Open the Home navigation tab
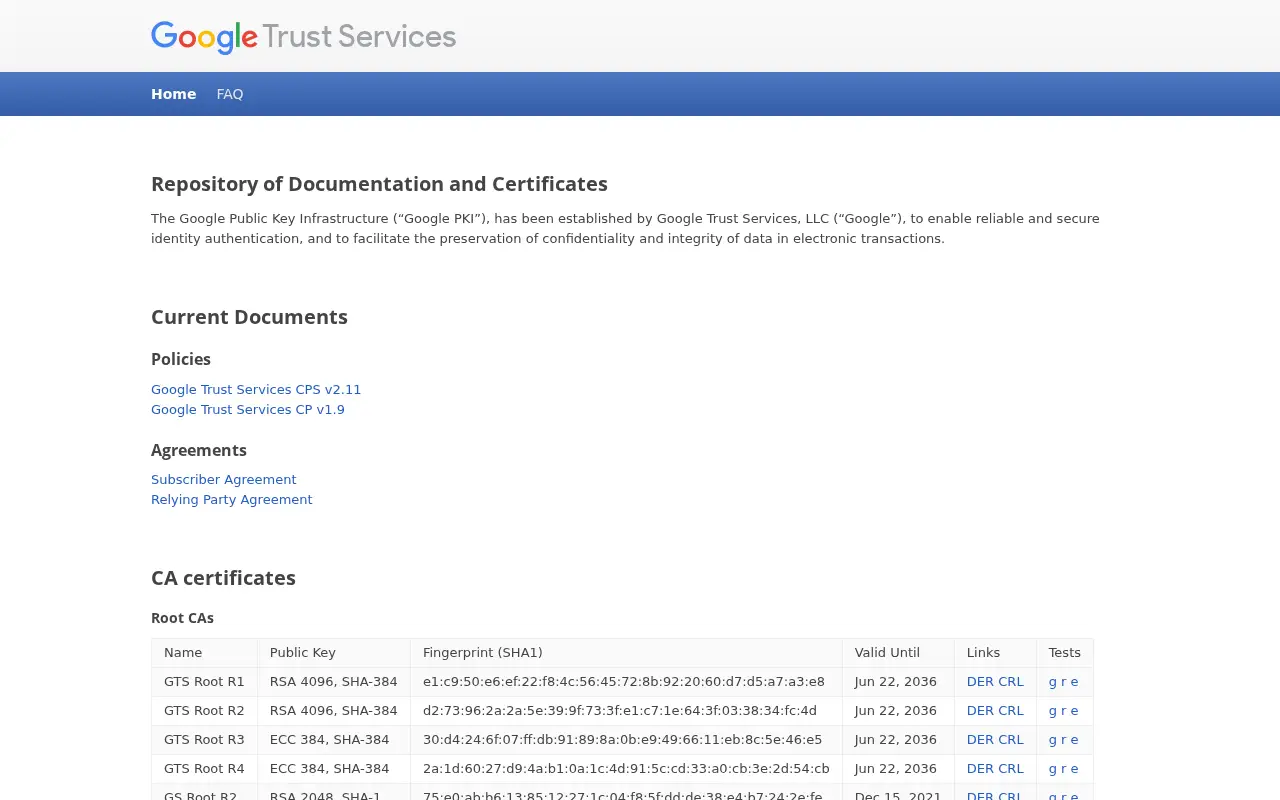Viewport: 1280px width, 800px height. (x=173, y=94)
